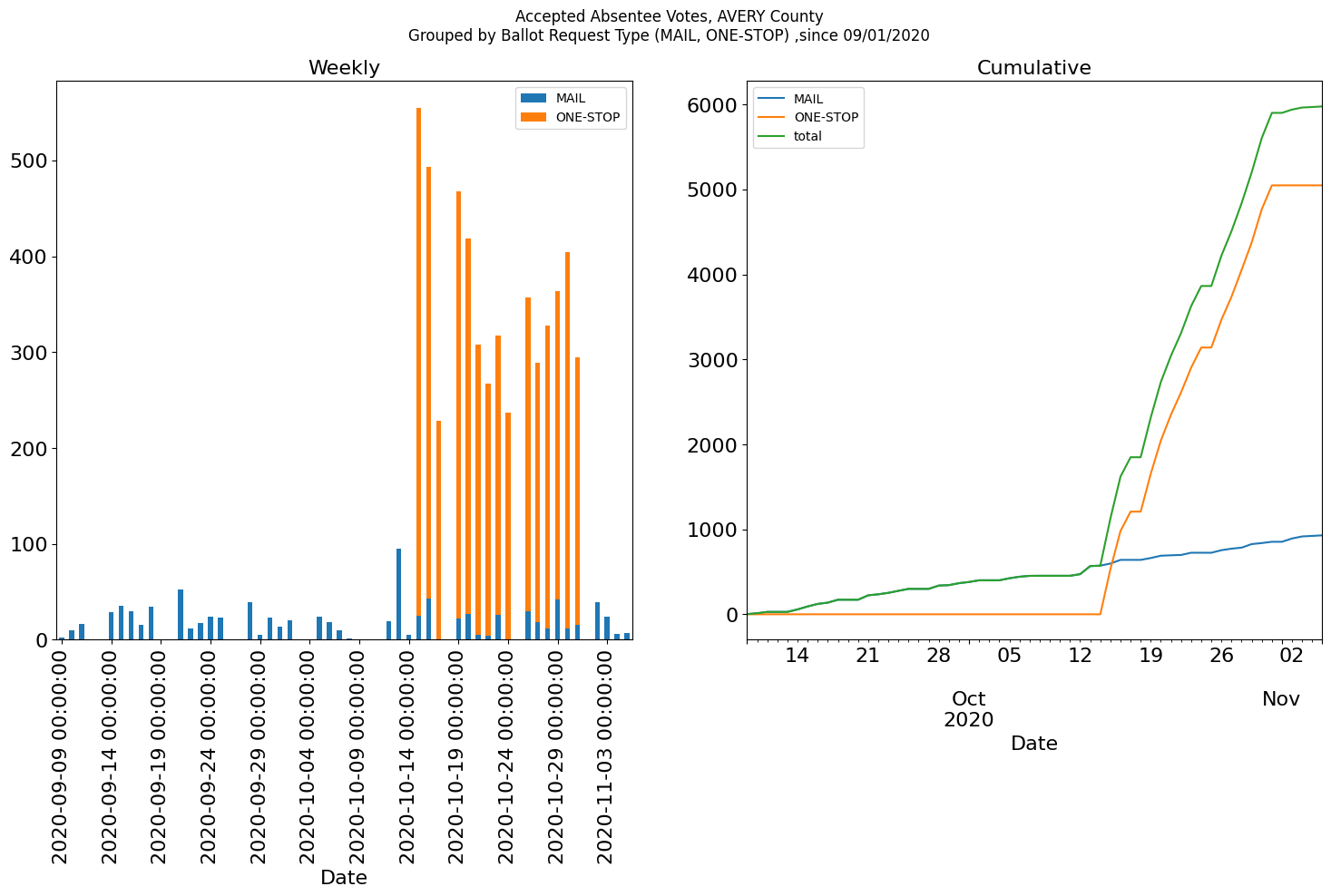Viewport: 1331px width, 896px height.
Task: Click the 200 tick on Weekly y-axis
Action: point(27,449)
